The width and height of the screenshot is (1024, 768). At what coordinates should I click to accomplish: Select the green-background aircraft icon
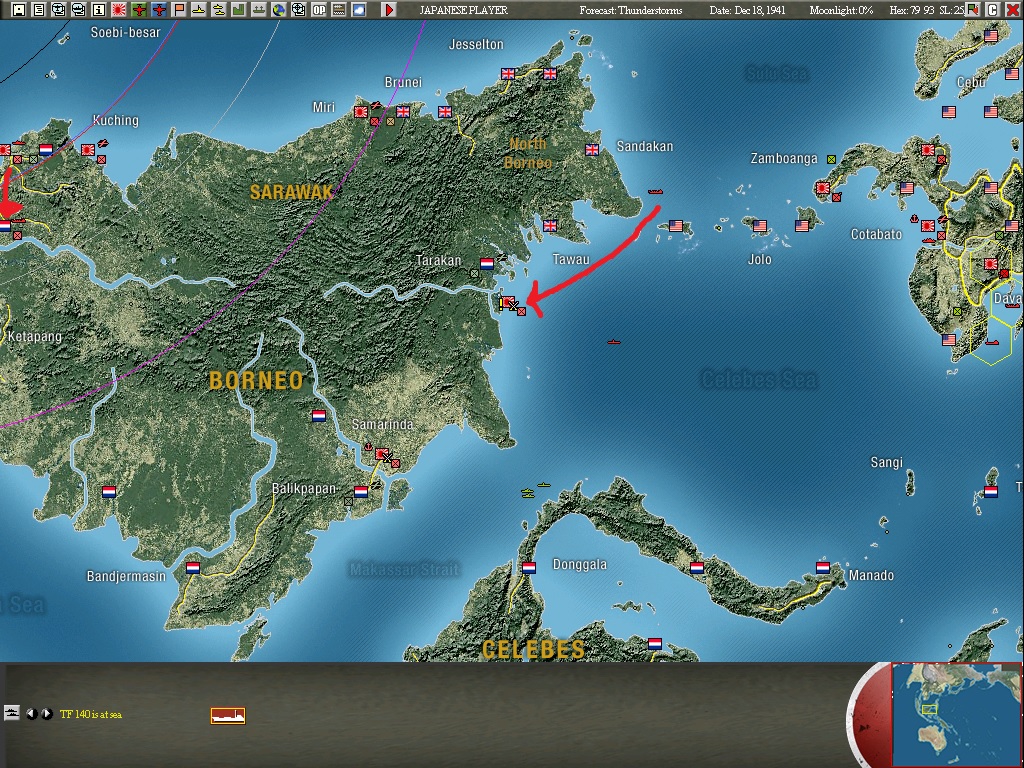[x=138, y=10]
